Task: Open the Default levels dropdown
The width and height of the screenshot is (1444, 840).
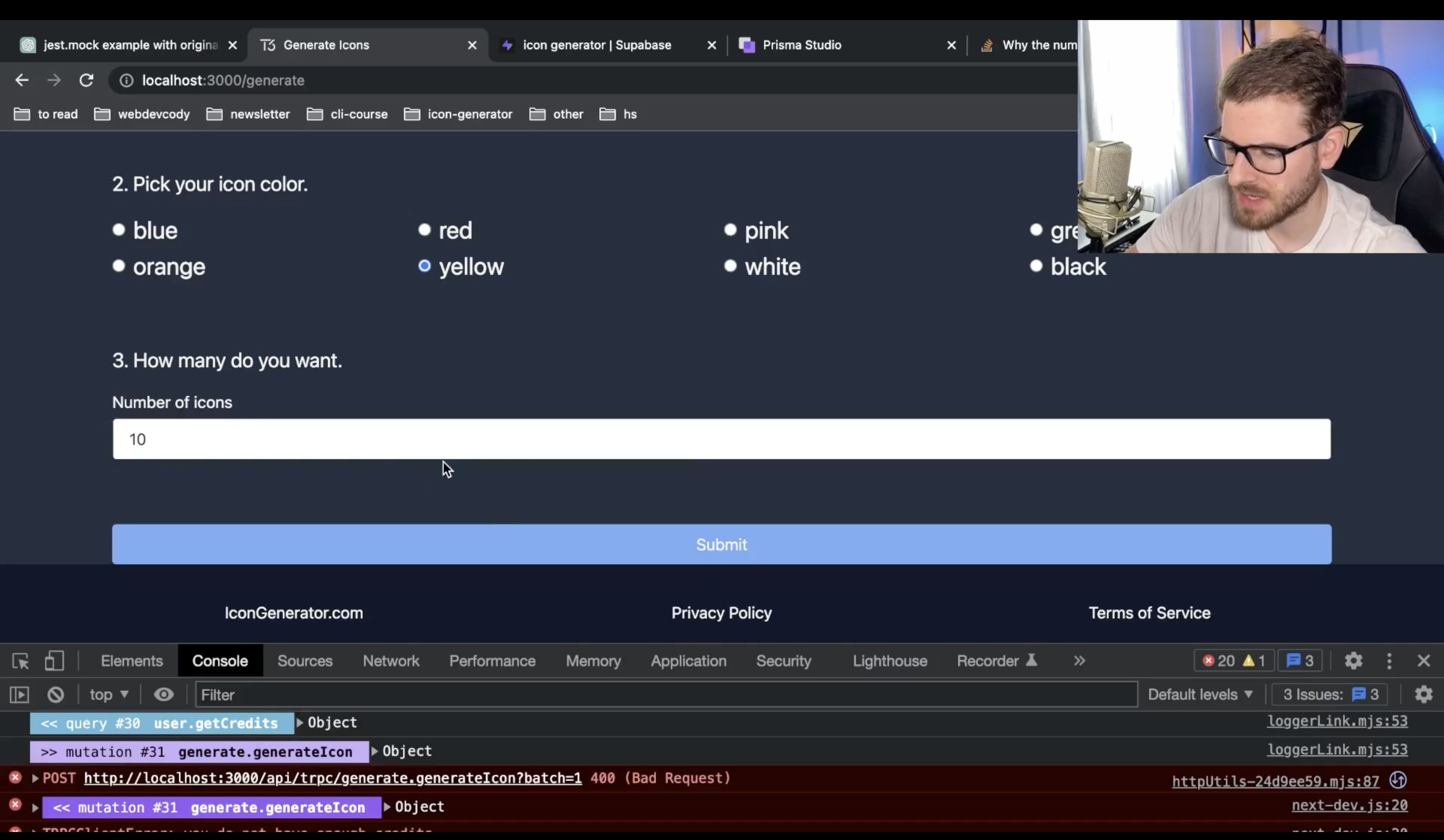Action: pos(1200,695)
